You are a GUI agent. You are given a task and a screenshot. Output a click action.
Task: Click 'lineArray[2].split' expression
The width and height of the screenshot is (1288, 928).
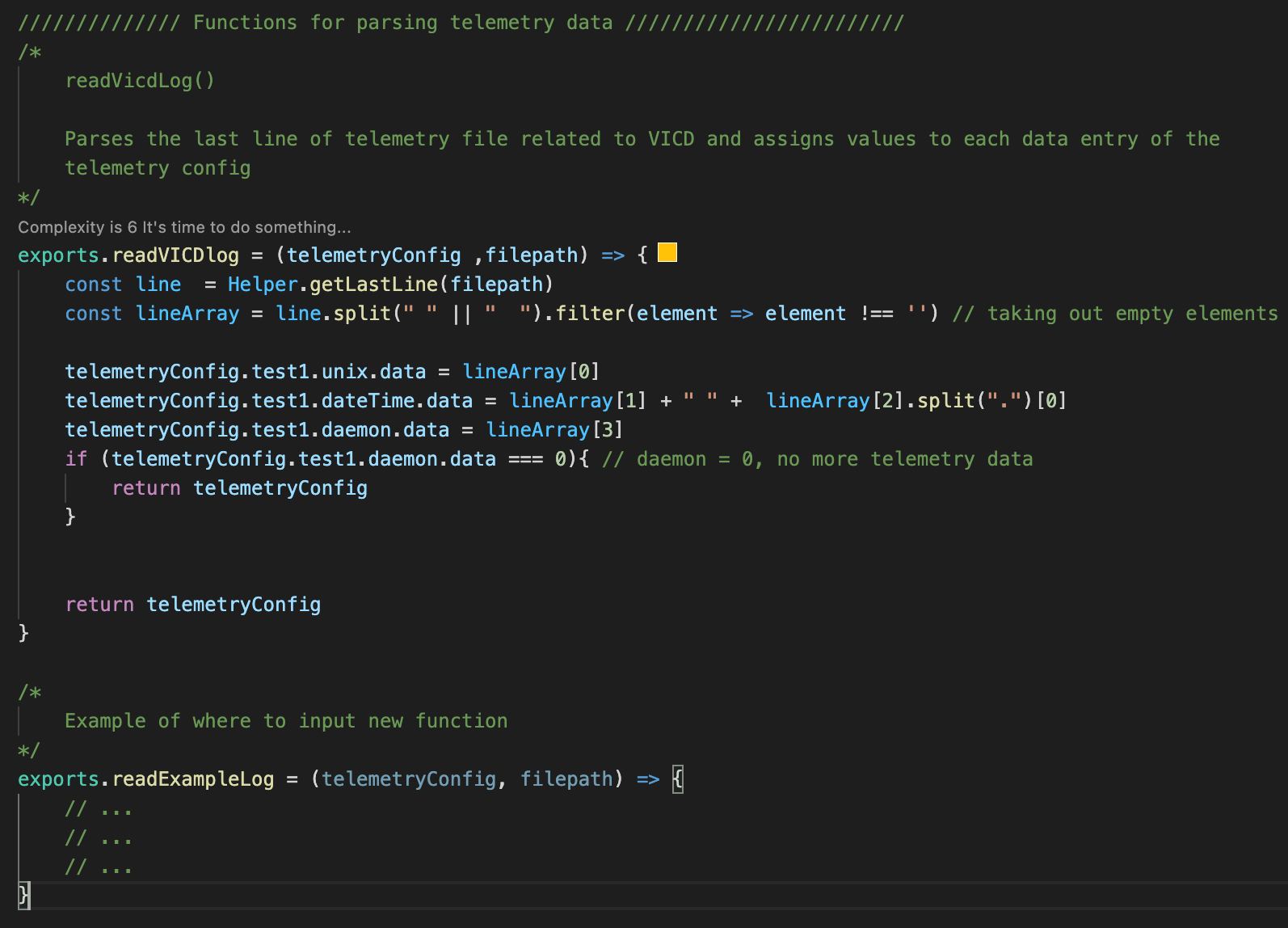click(x=870, y=401)
